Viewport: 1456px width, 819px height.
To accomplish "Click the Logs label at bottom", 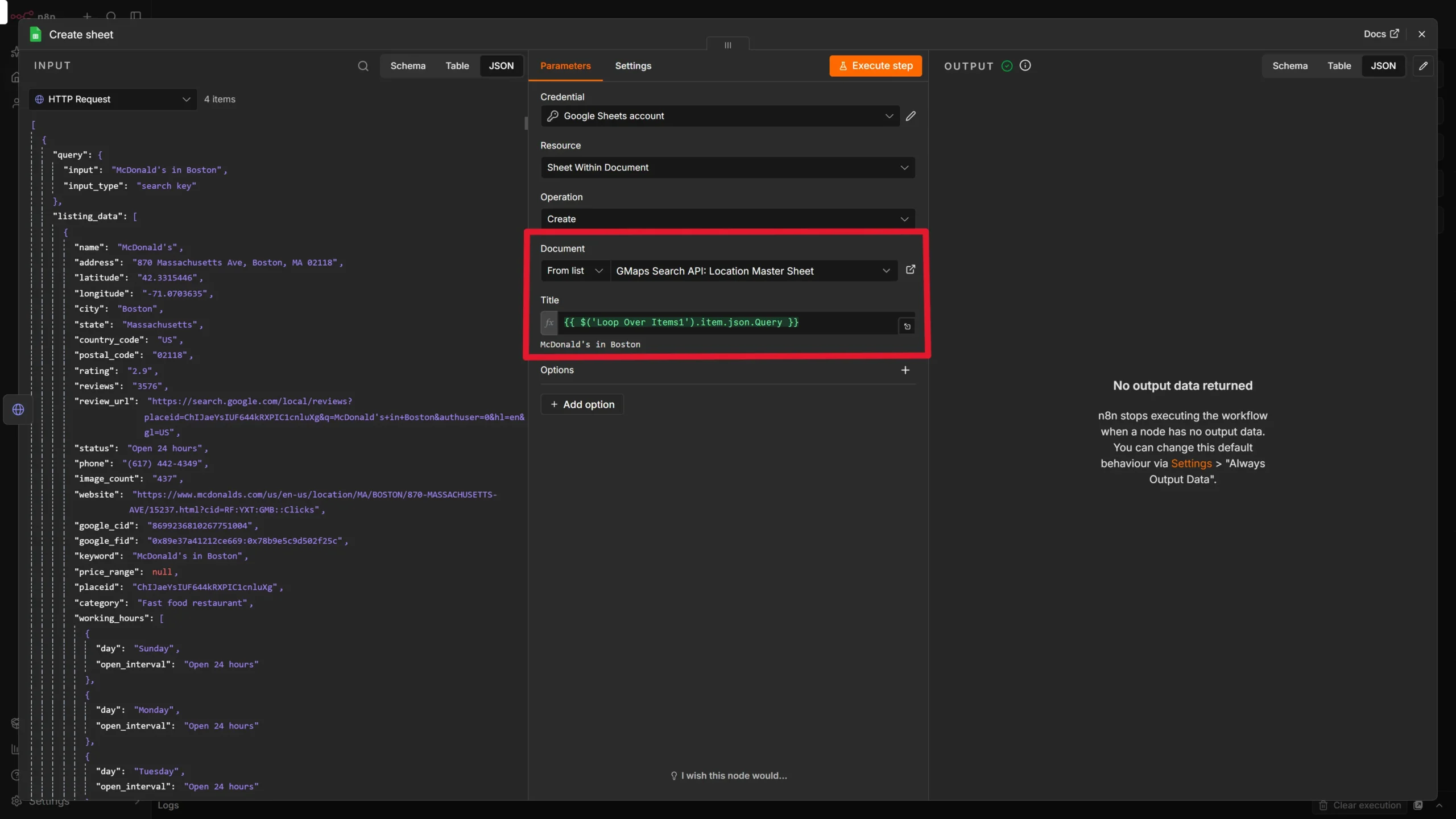I will tap(168, 805).
